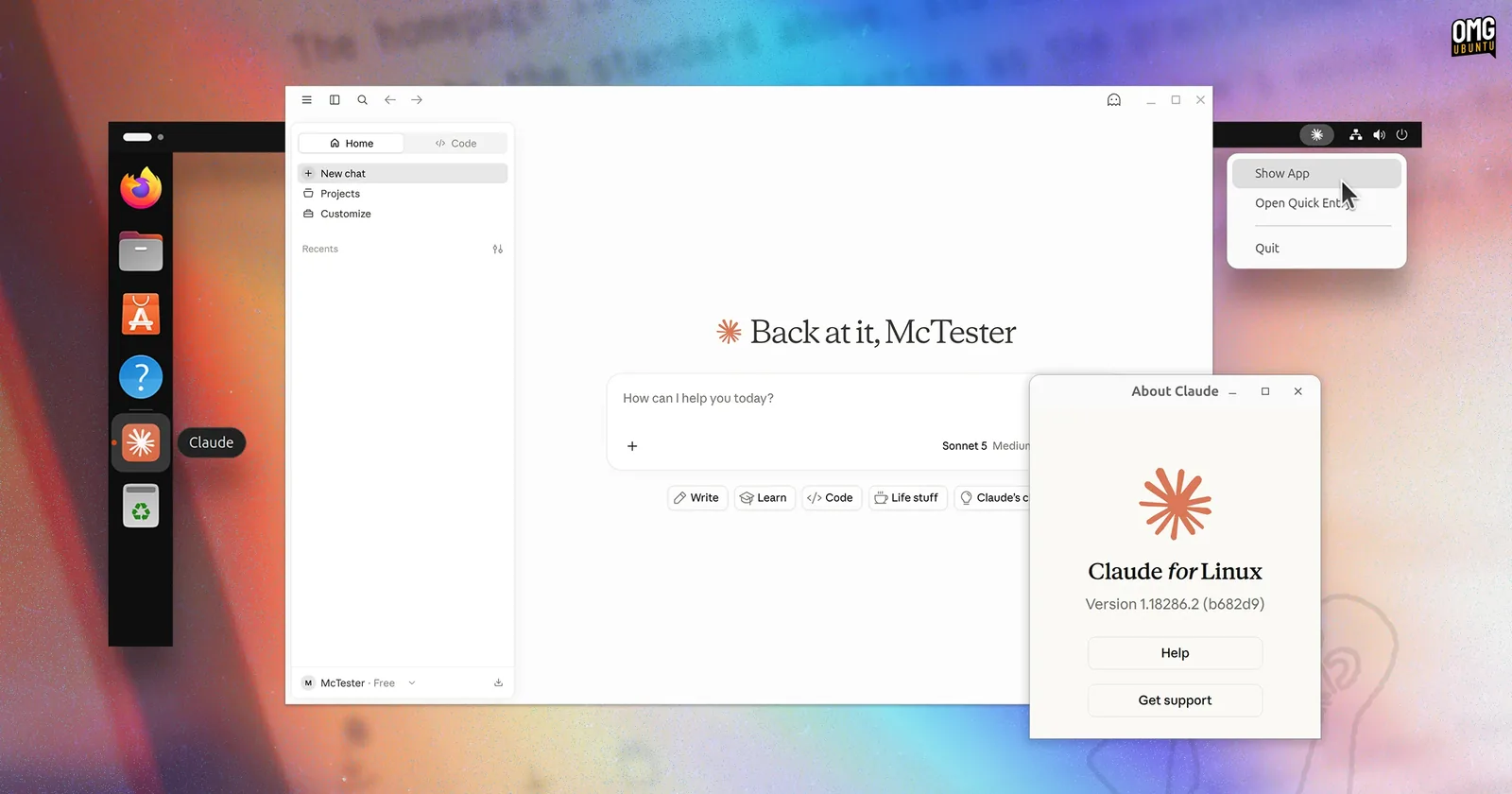
Task: Click Get support in About Claude
Action: (1175, 700)
